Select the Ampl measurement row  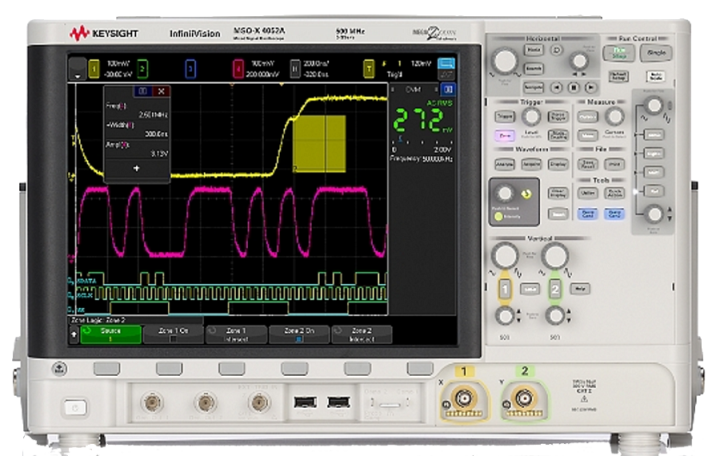(x=136, y=149)
